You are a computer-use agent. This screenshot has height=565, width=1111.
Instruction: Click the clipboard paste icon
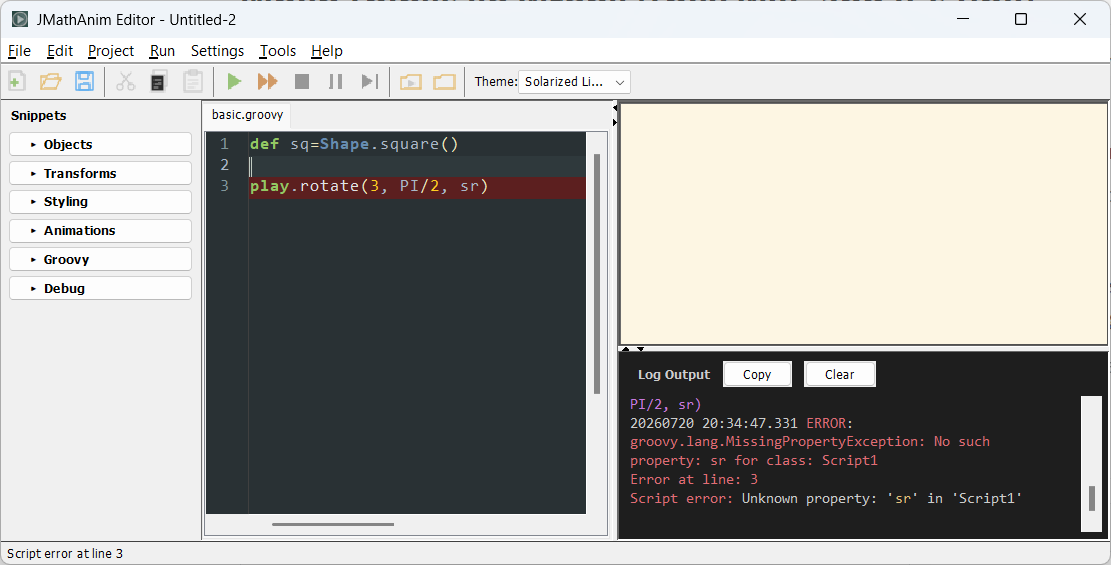point(193,82)
